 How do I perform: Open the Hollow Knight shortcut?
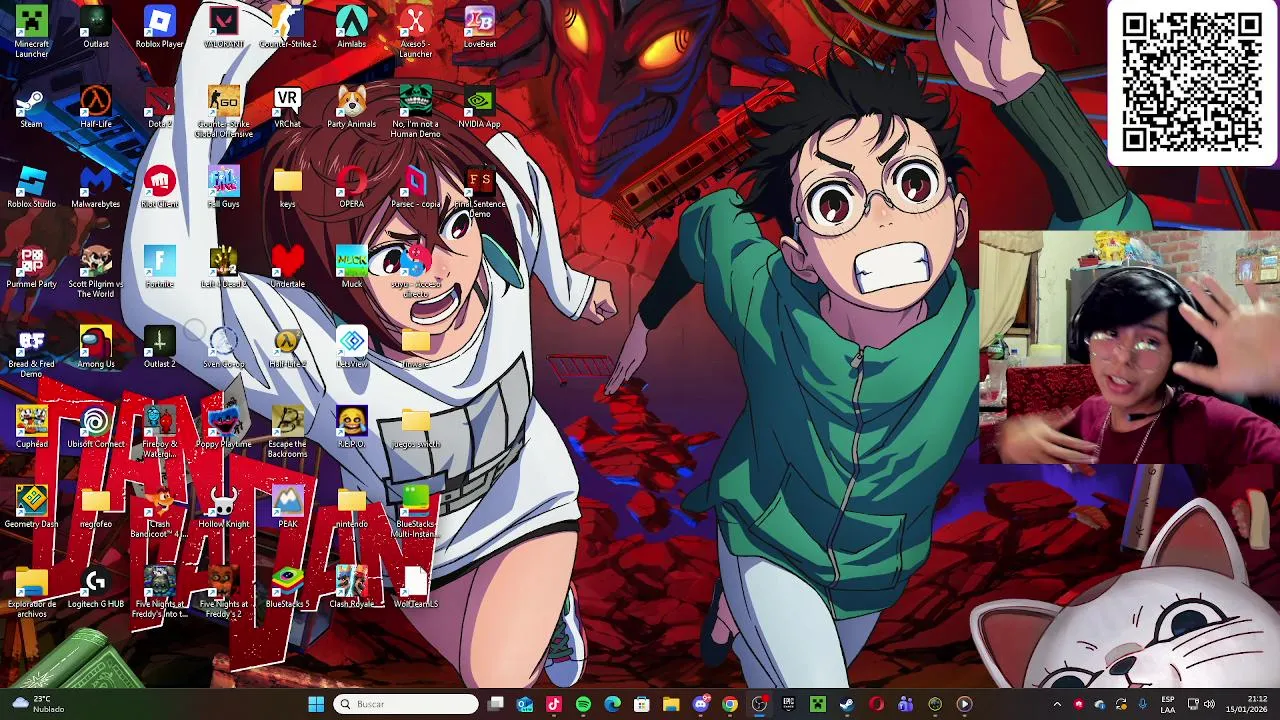224,508
